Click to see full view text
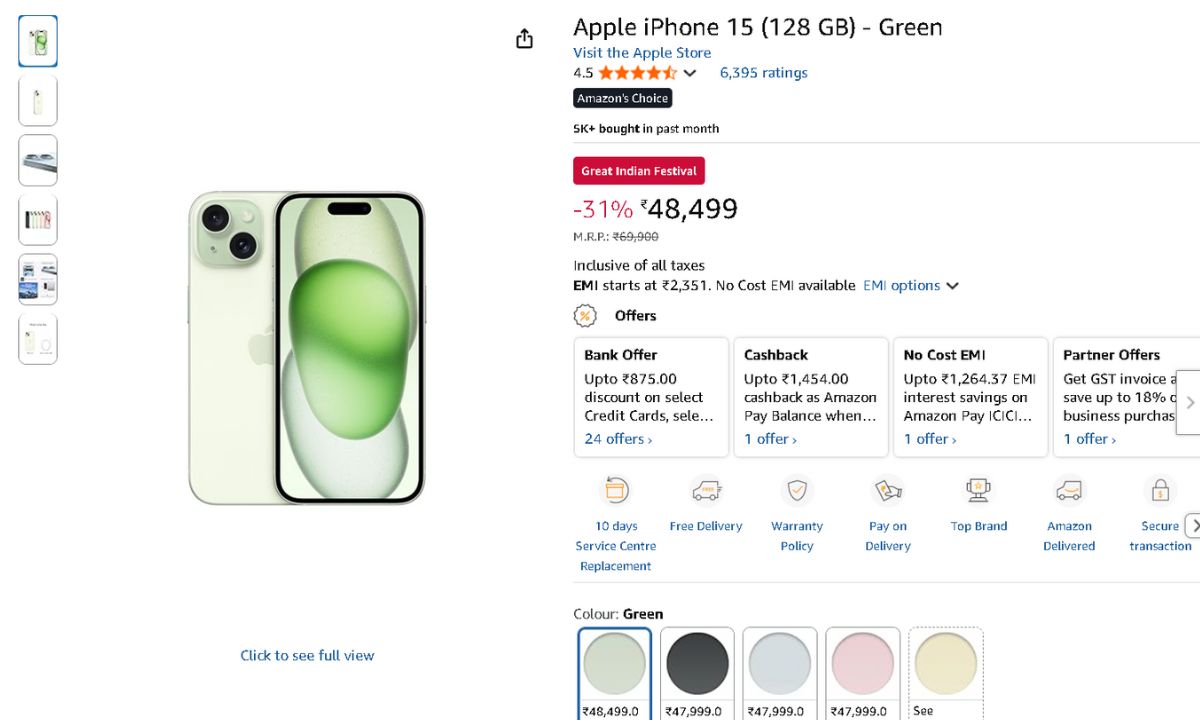Screen dimensions: 1200x720 tap(307, 656)
